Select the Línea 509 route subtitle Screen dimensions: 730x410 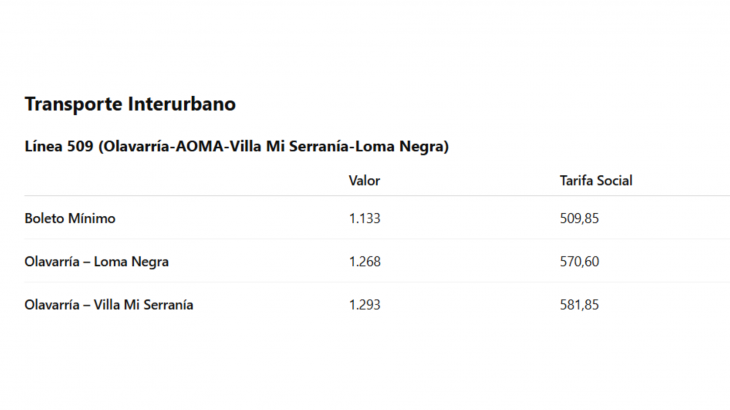click(237, 146)
